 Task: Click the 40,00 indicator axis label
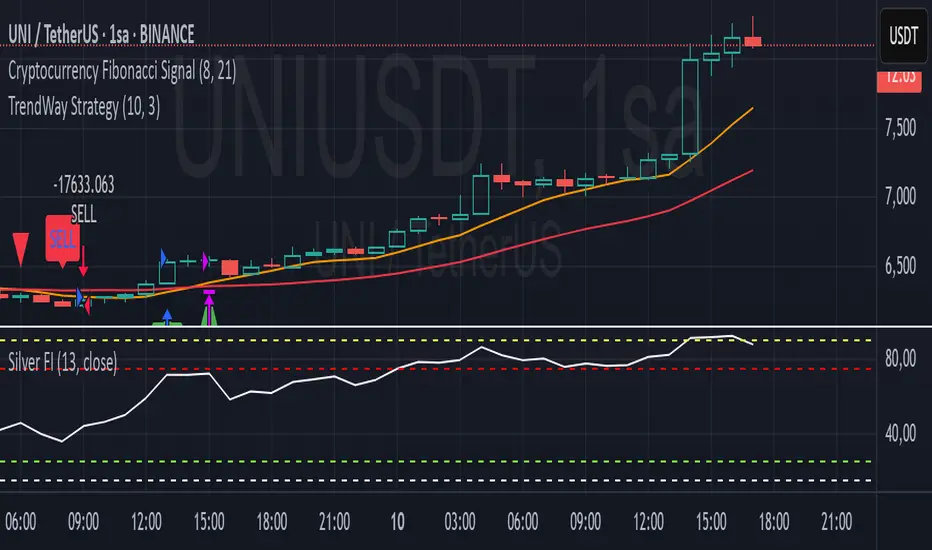[x=900, y=433]
